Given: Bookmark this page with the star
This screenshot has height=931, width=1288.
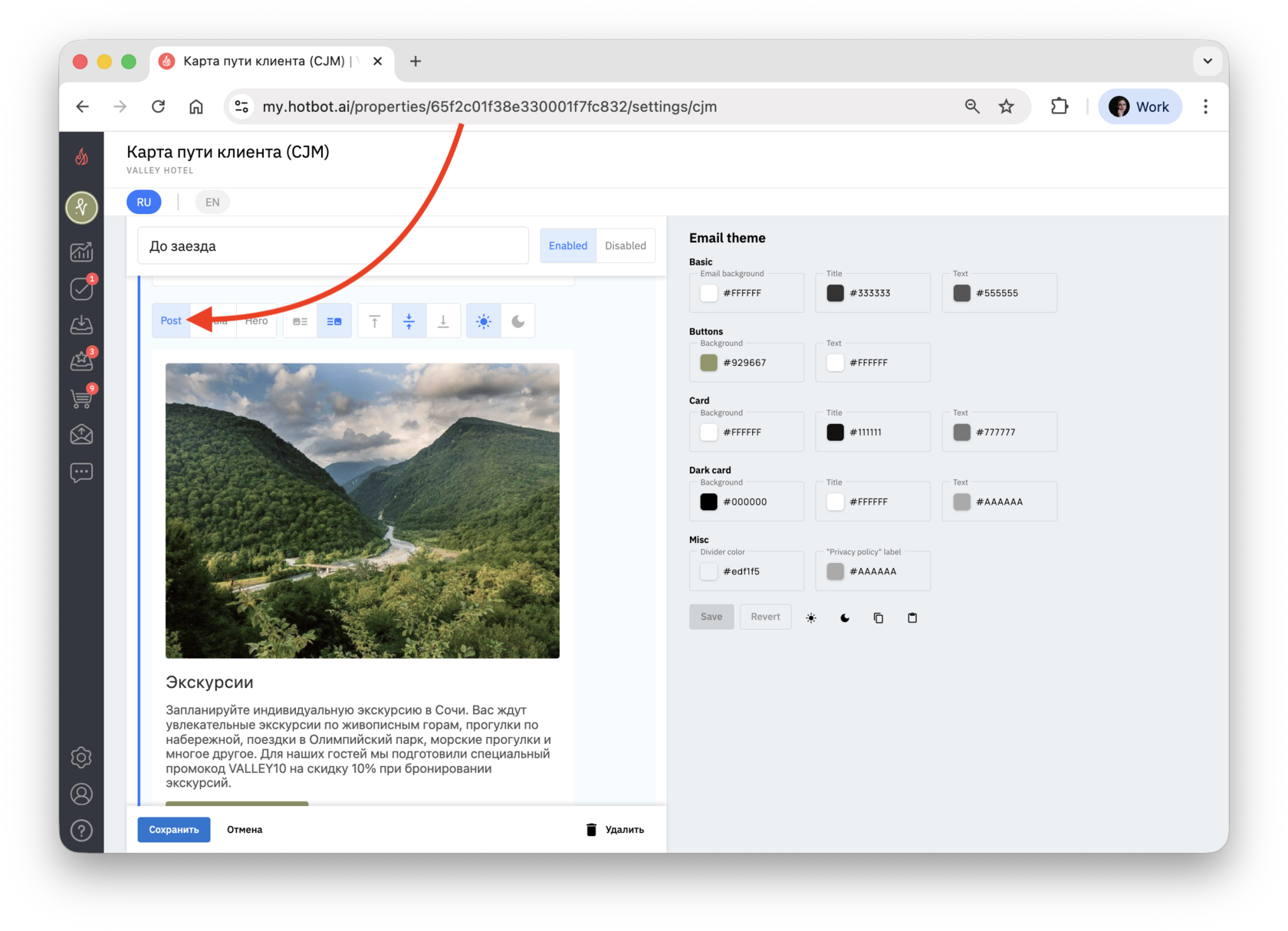Looking at the screenshot, I should click(x=1007, y=107).
